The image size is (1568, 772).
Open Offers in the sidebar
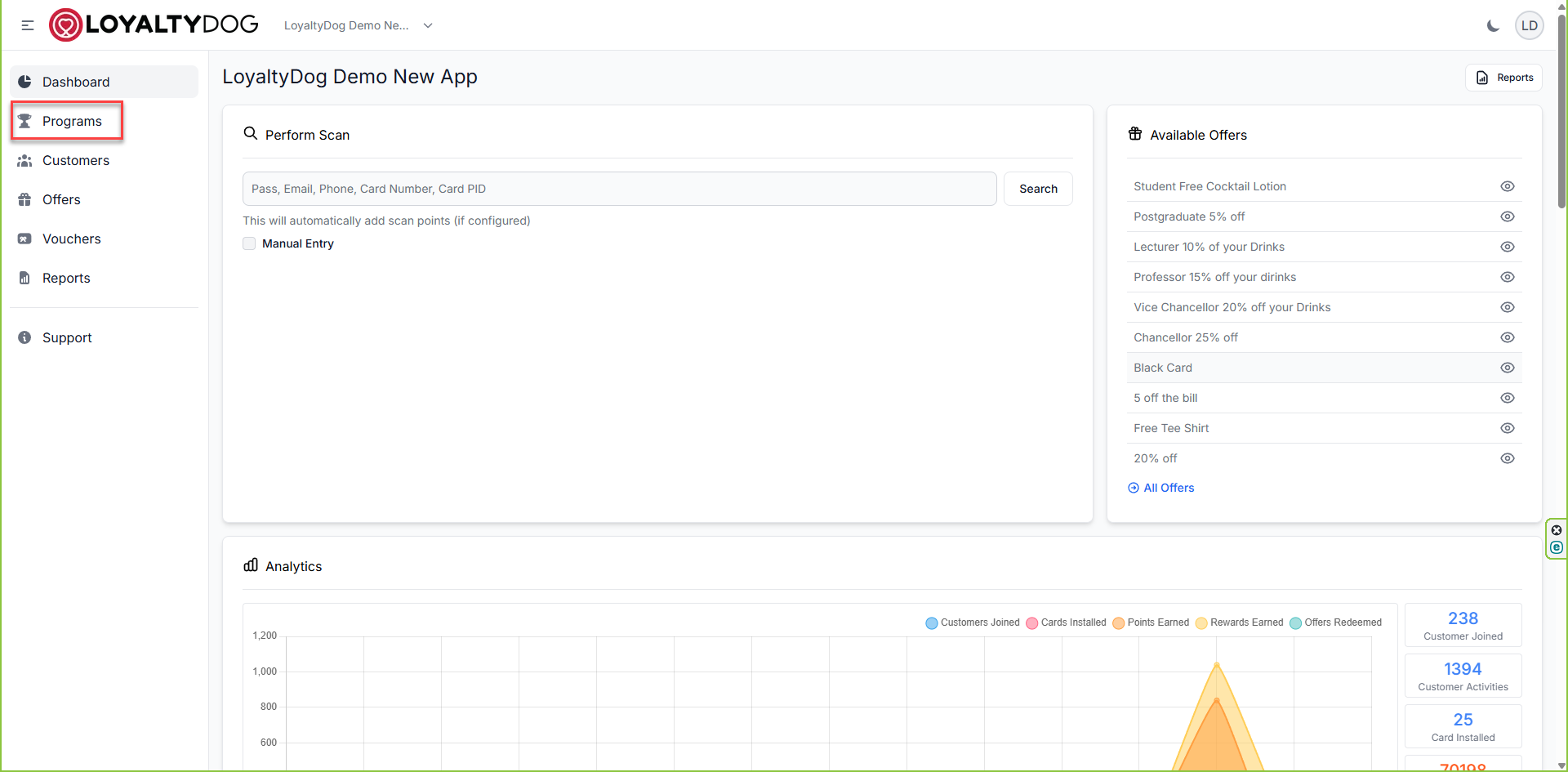click(x=105, y=199)
